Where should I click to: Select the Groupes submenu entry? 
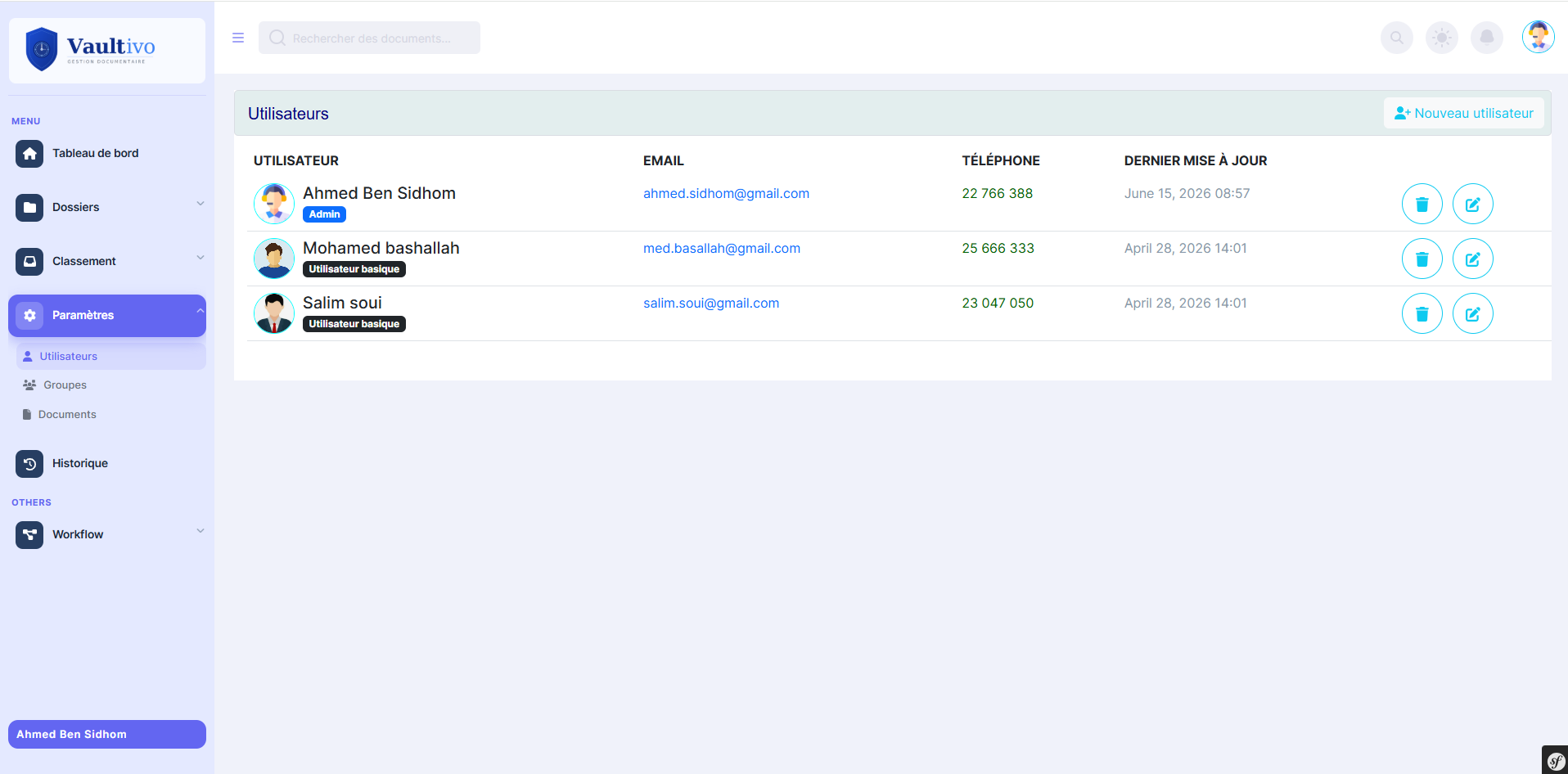tap(110, 385)
